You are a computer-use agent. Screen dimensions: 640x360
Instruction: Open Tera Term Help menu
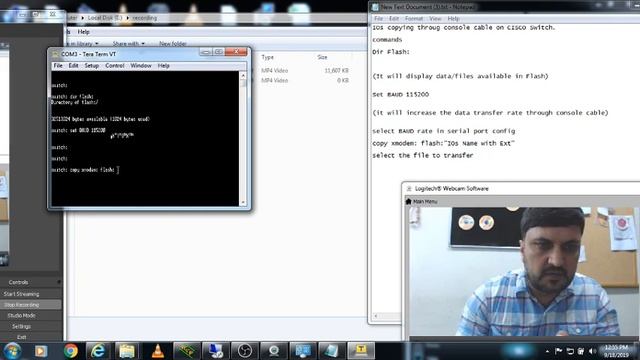(163, 66)
